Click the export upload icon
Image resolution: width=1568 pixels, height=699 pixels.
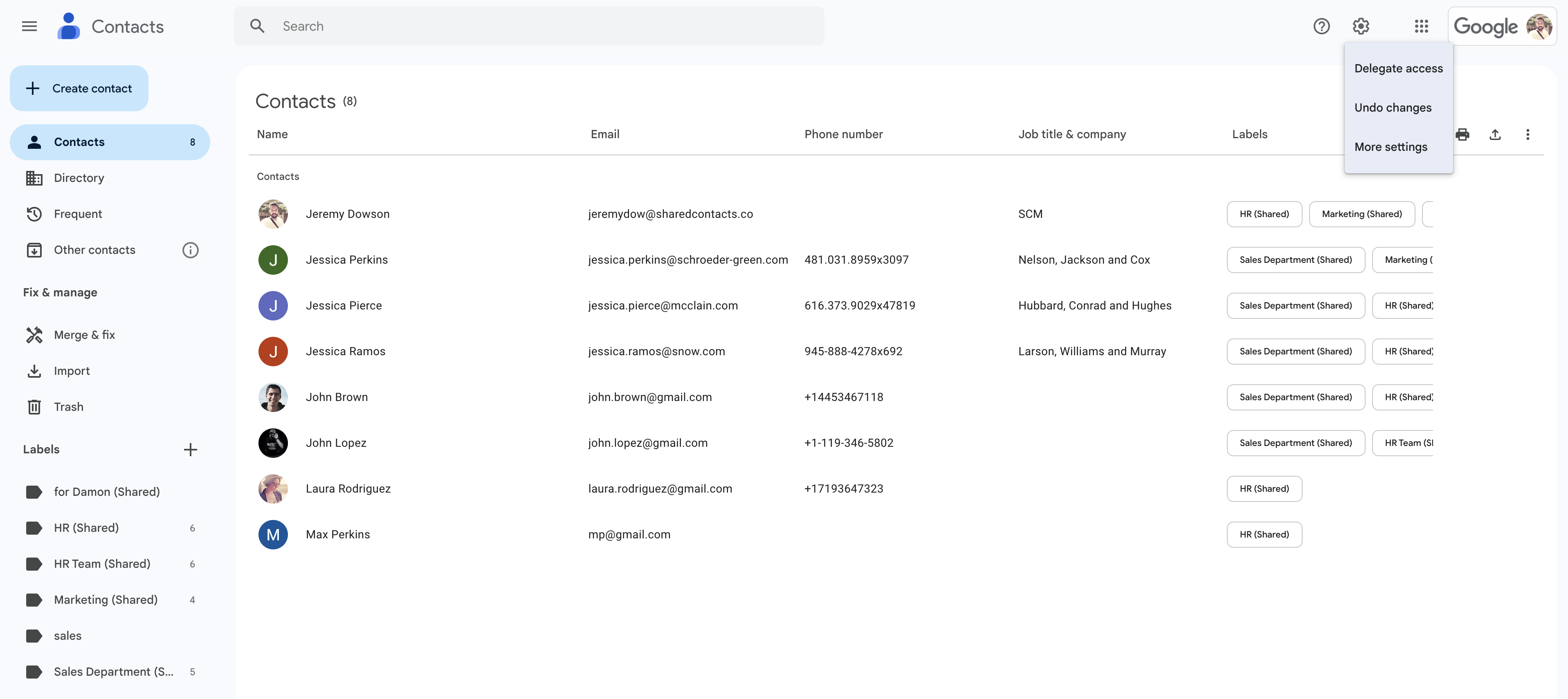coord(1494,134)
